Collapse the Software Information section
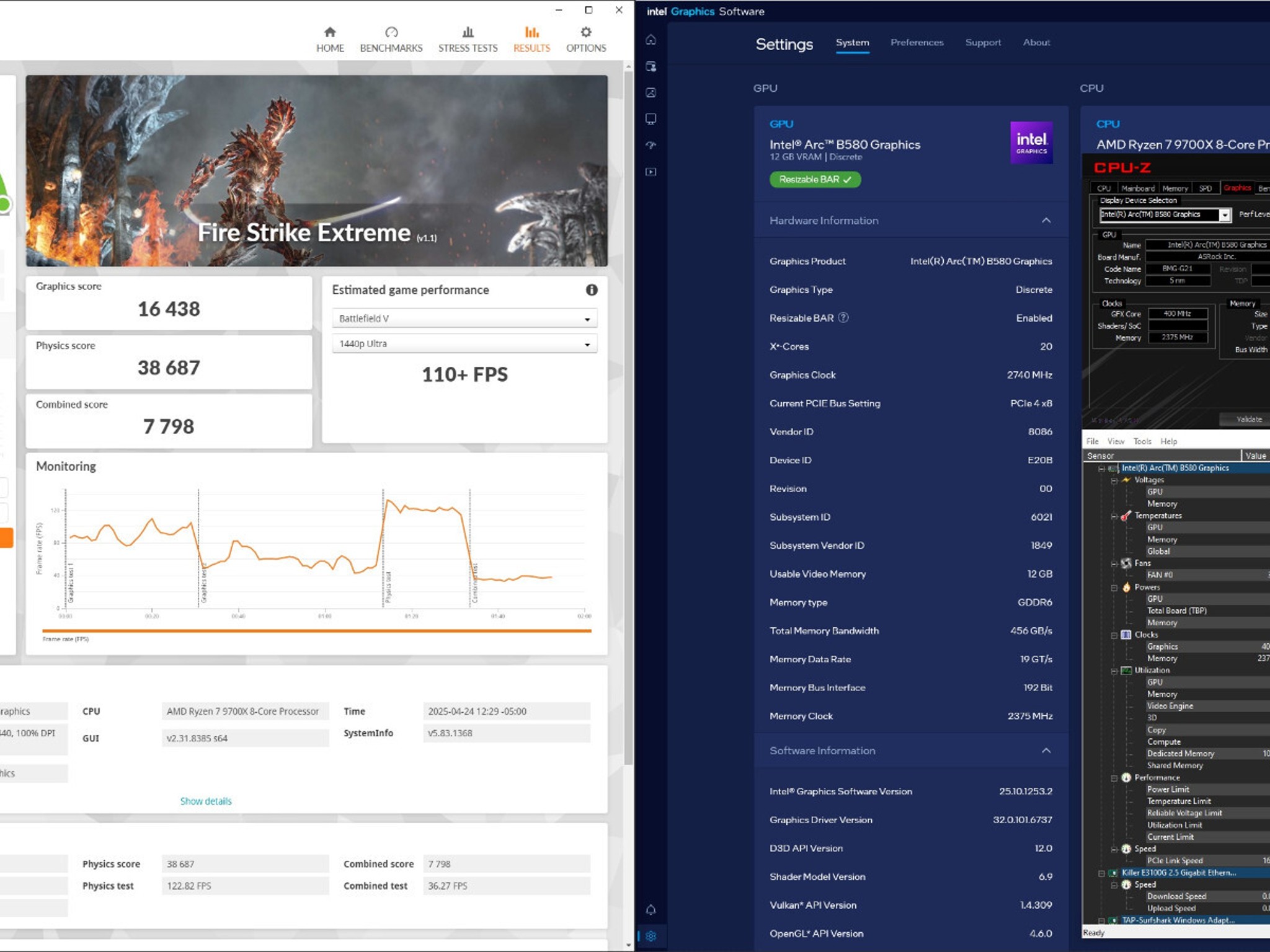 pos(1046,750)
